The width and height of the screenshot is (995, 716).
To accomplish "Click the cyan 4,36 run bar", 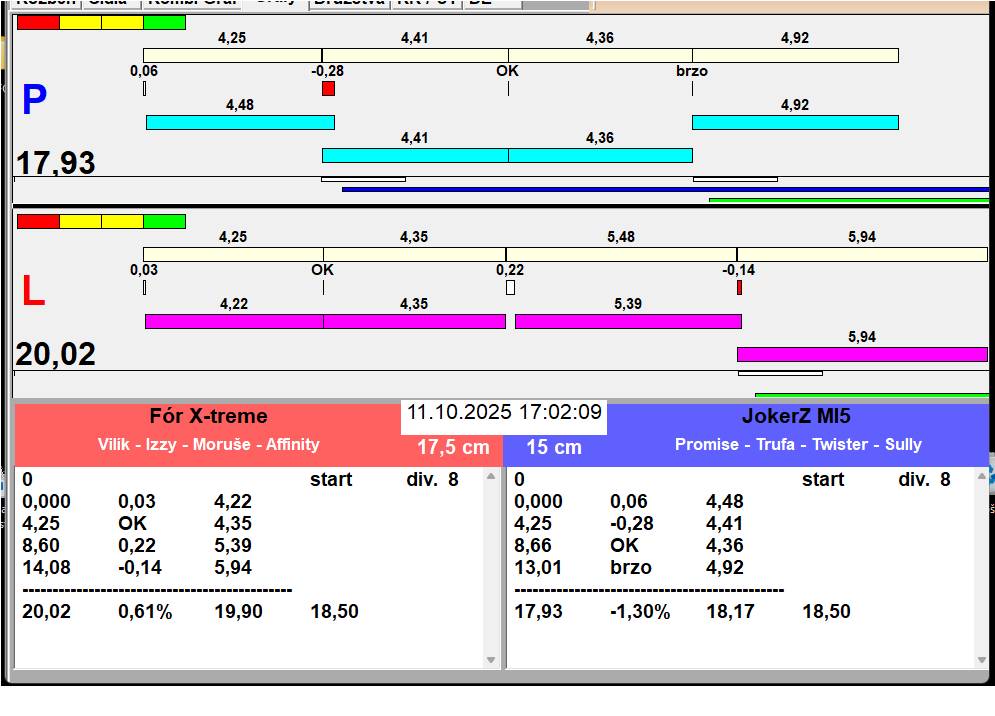I will (600, 156).
